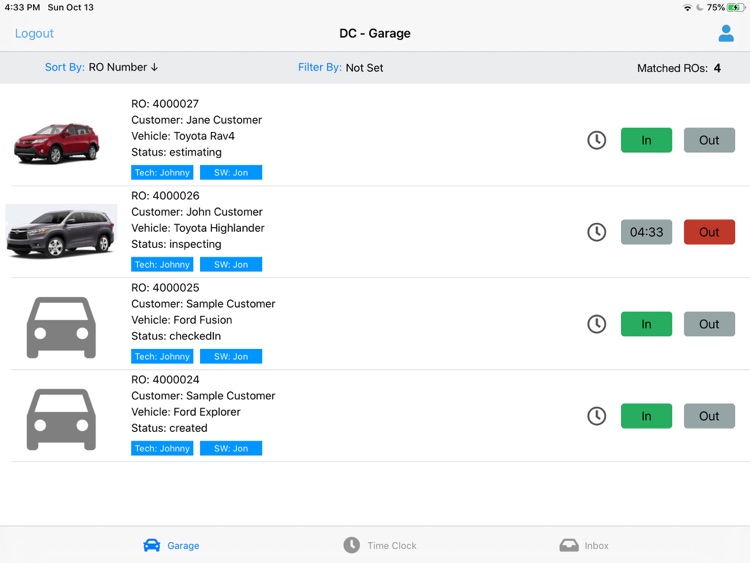Clock Out on RO 4000027
Screen dimensions: 750x563
tap(709, 140)
